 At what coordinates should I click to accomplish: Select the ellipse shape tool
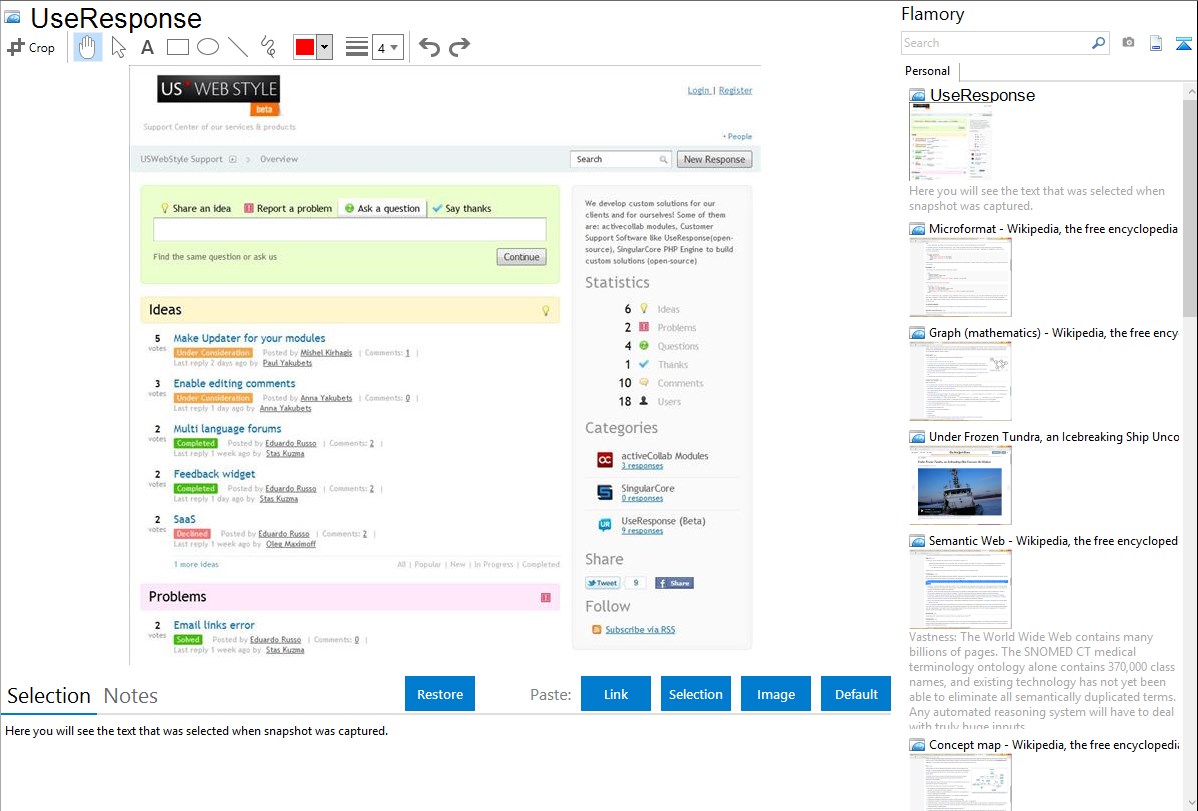208,47
